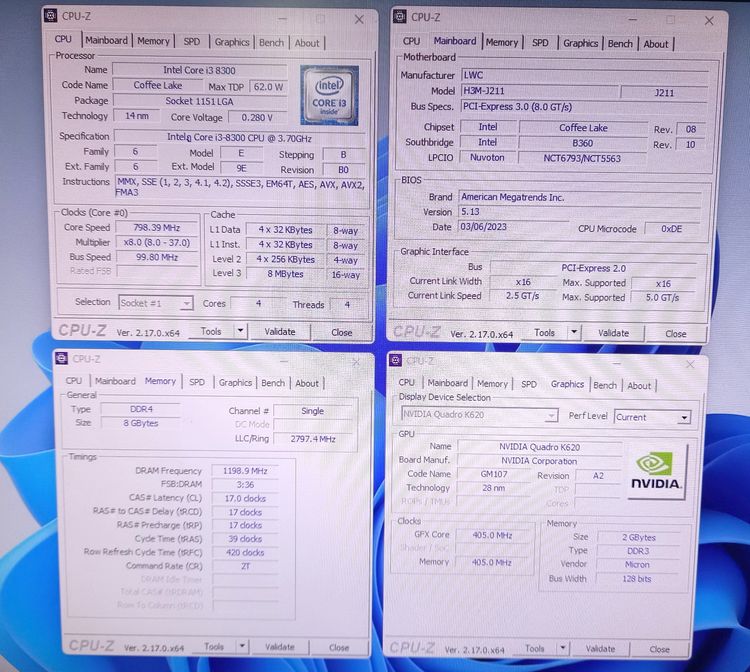Click the Close button in the Memory window
The height and width of the screenshot is (672, 750).
339,648
